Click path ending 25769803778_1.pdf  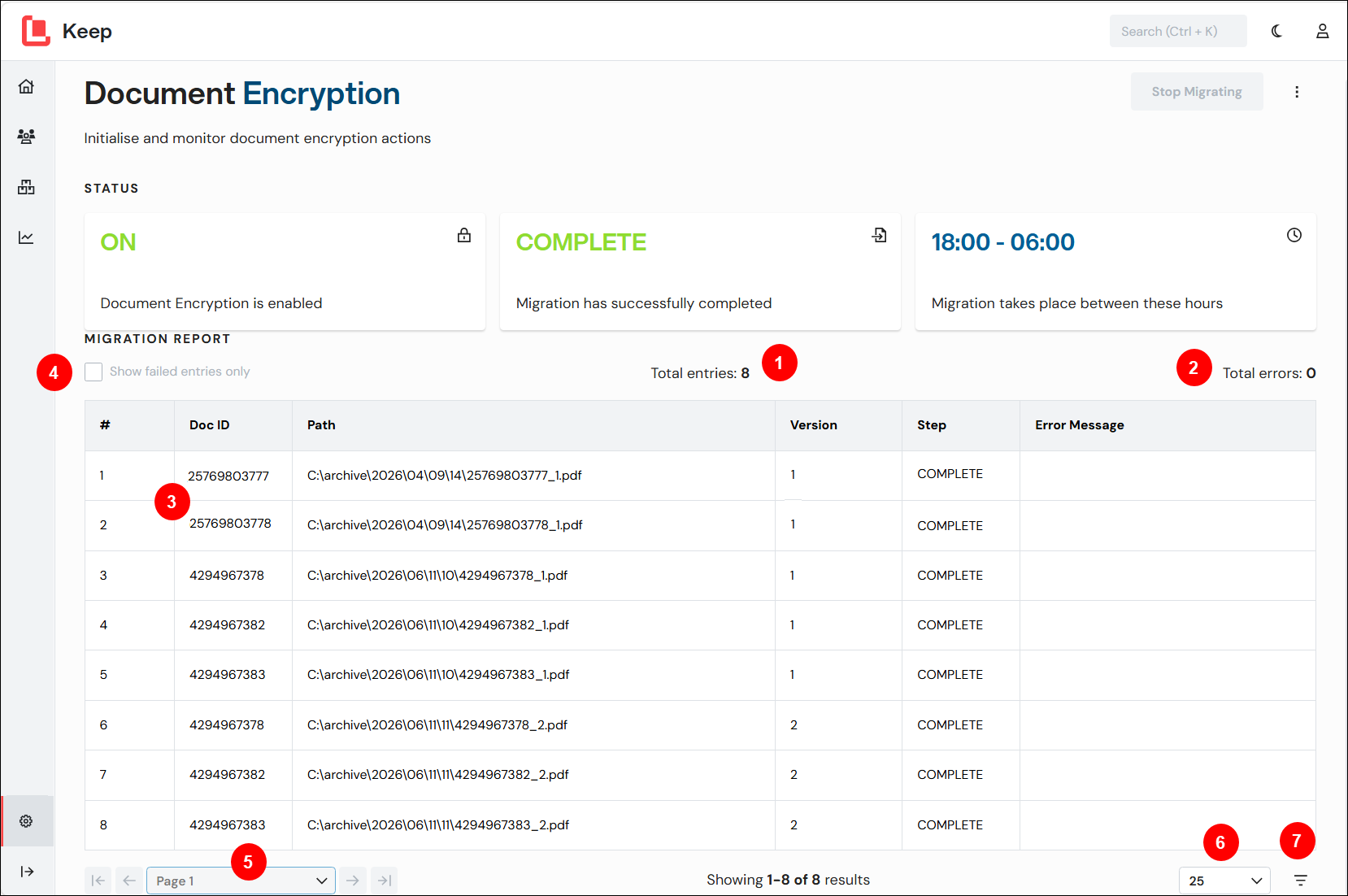445,525
